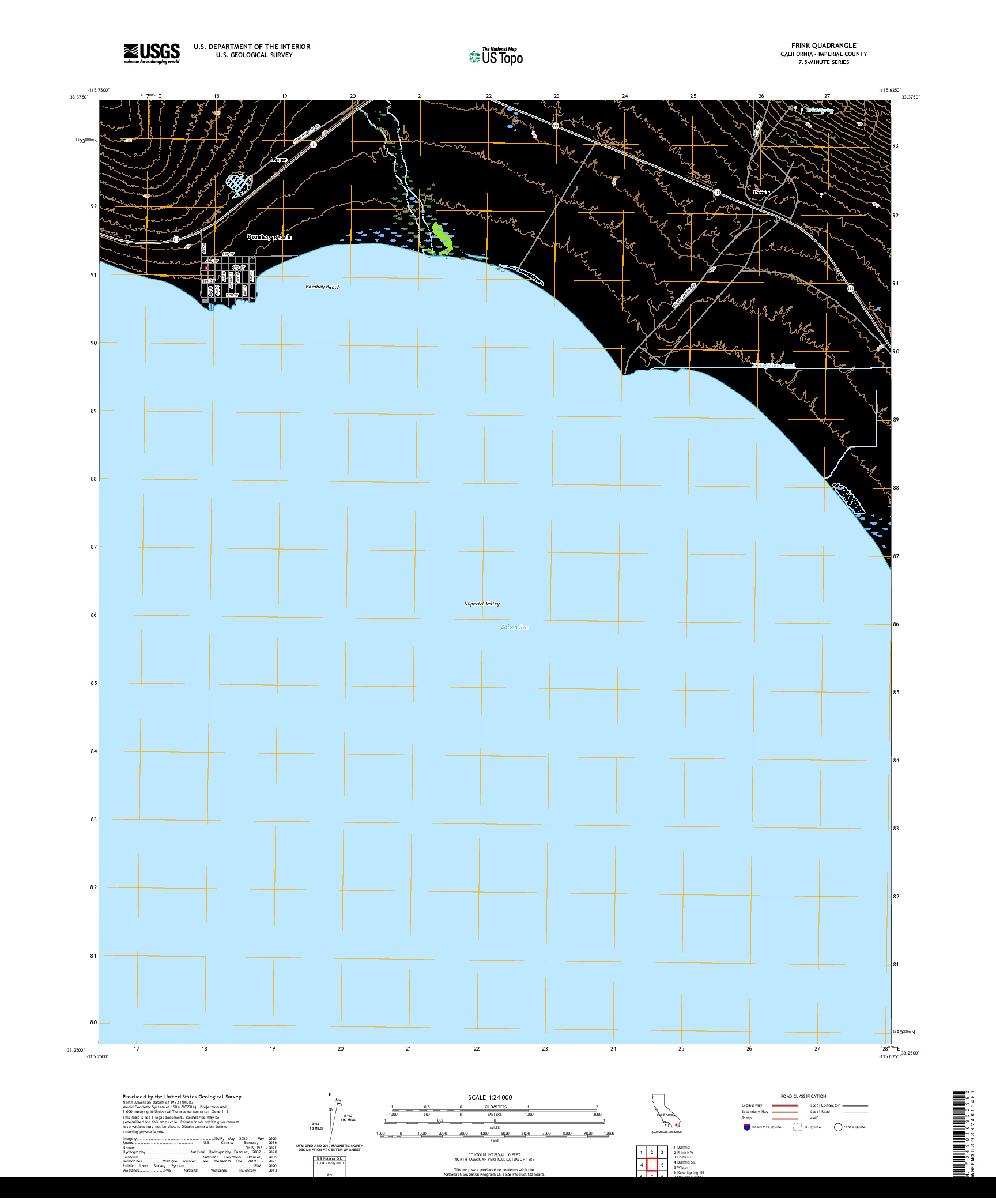Click the Route 111 shield near east edge
The image size is (996, 1204).
(851, 288)
